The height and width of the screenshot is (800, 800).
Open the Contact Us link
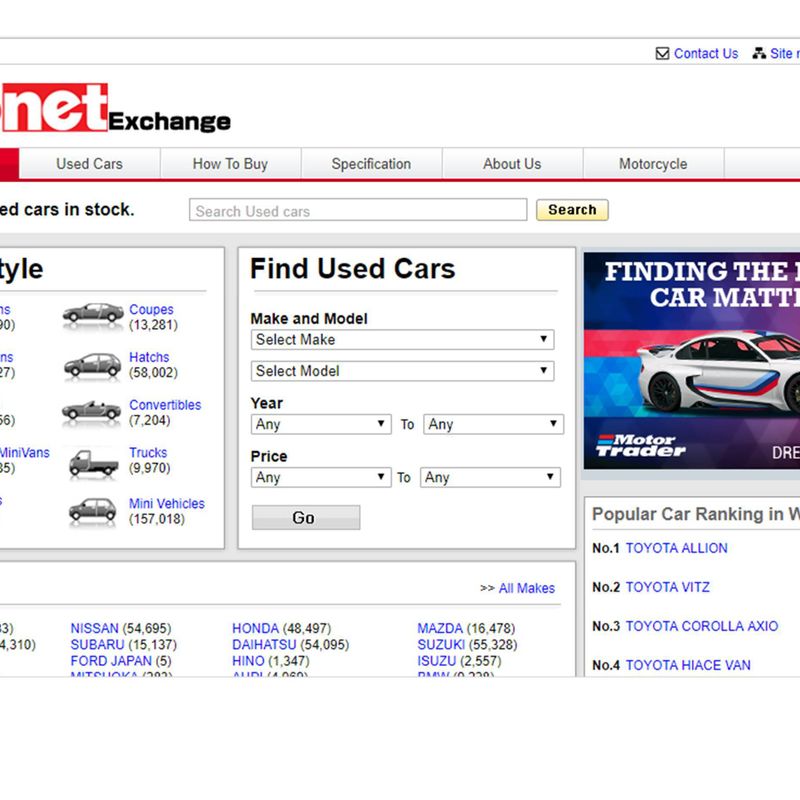tap(706, 54)
